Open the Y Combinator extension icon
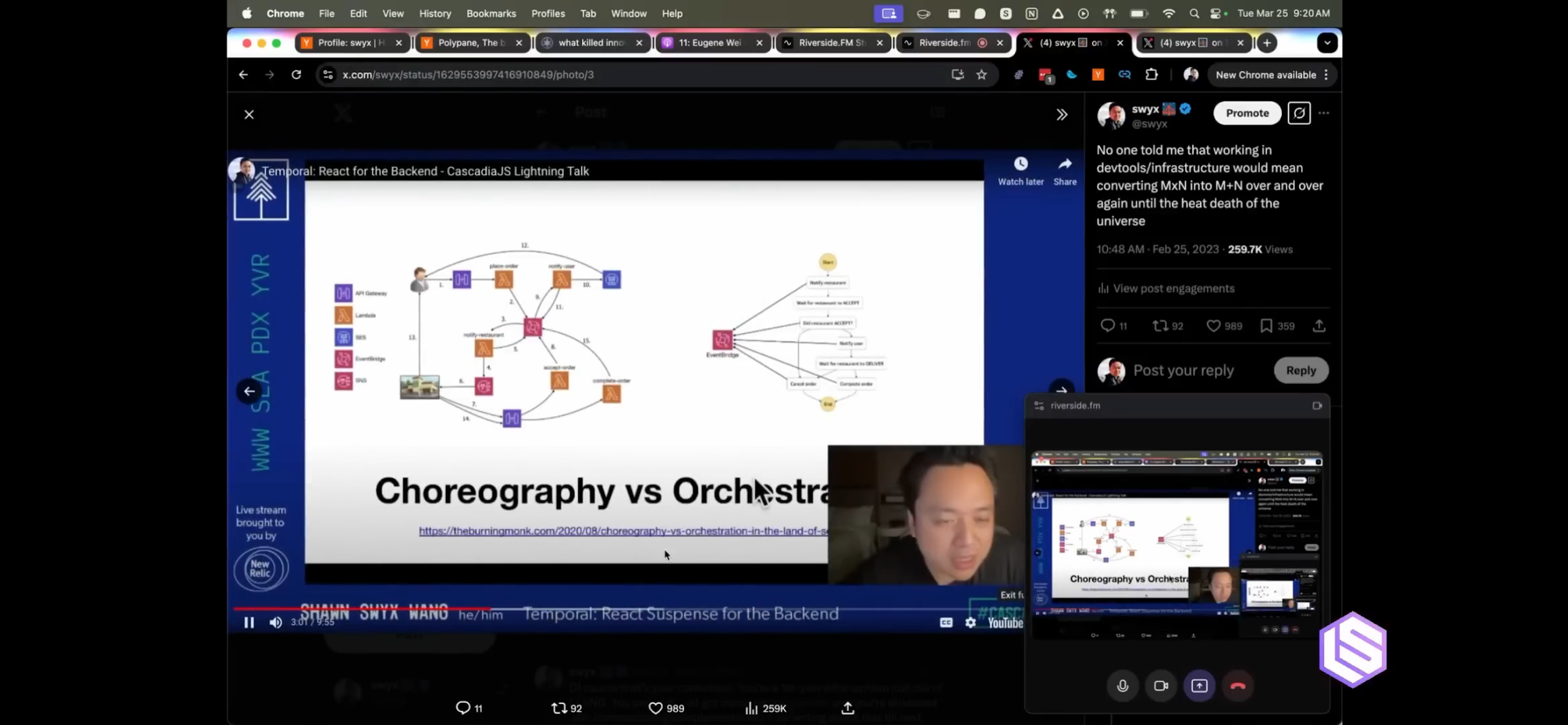Viewport: 1568px width, 725px height. click(1098, 74)
